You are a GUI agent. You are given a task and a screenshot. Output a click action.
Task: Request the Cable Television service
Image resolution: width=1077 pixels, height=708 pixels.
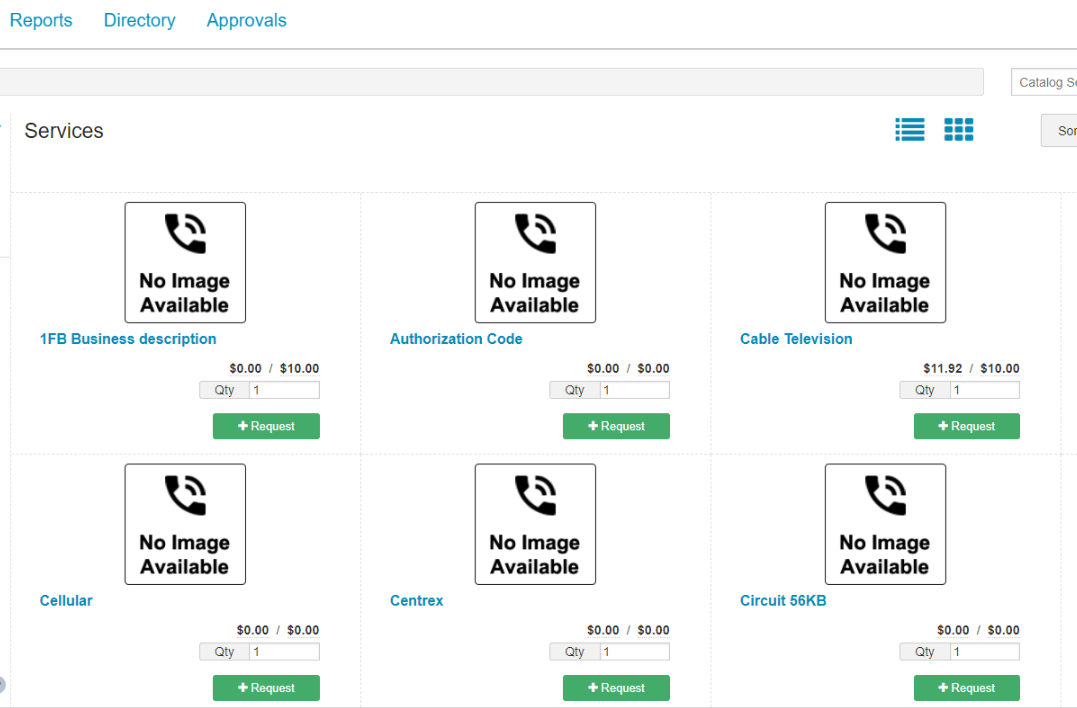tap(966, 426)
